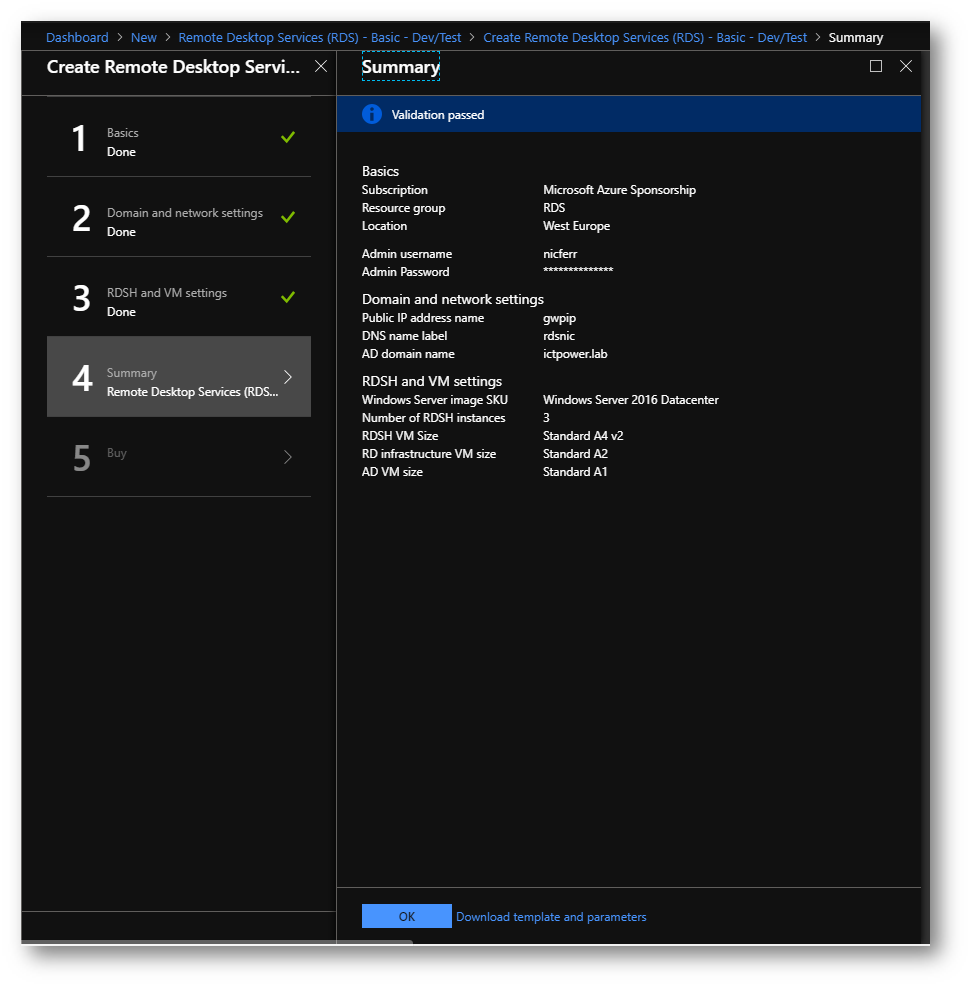
Task: Open step 1 Basics
Action: tap(179, 137)
